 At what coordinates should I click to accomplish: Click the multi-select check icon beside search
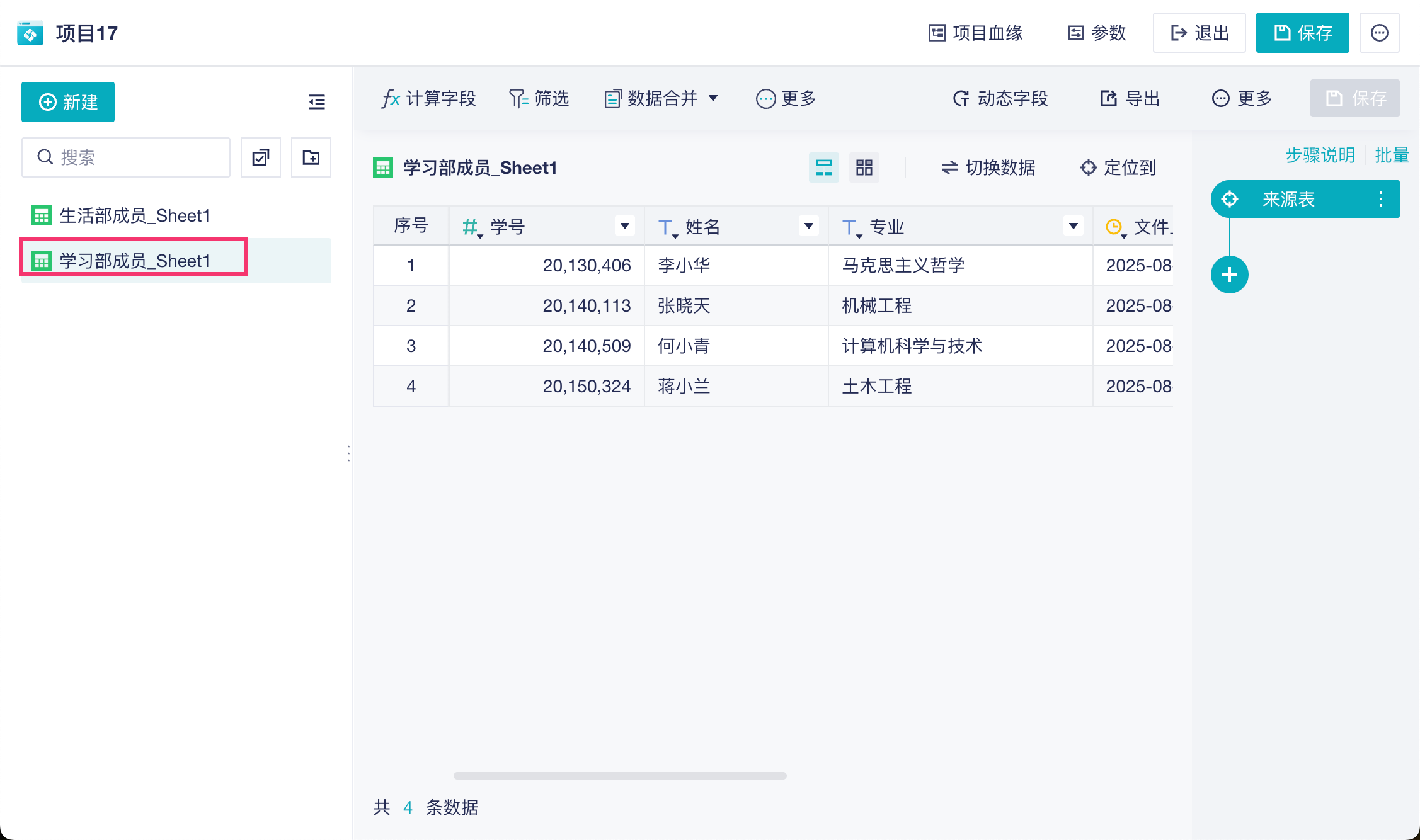tap(261, 157)
